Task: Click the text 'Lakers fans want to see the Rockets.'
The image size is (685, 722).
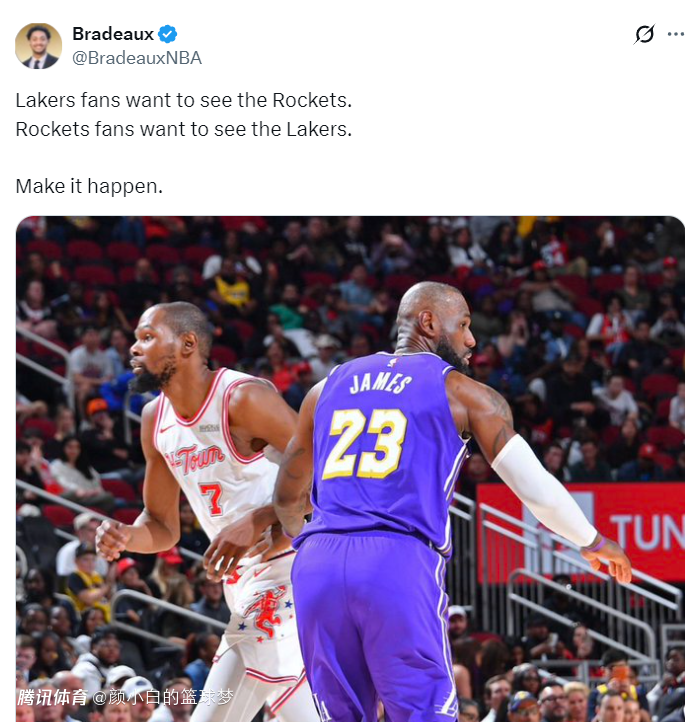Action: 184,100
